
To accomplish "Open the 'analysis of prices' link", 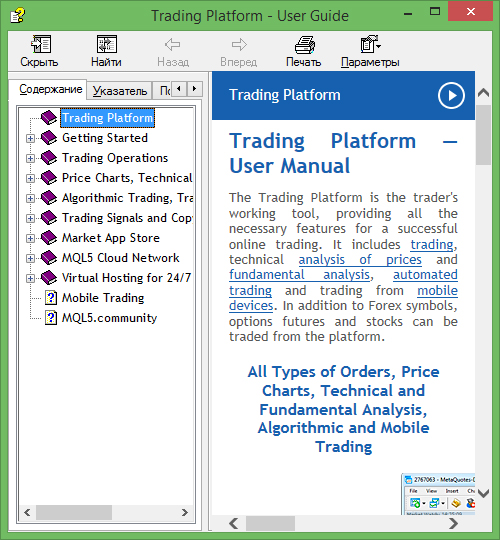I will point(360,260).
